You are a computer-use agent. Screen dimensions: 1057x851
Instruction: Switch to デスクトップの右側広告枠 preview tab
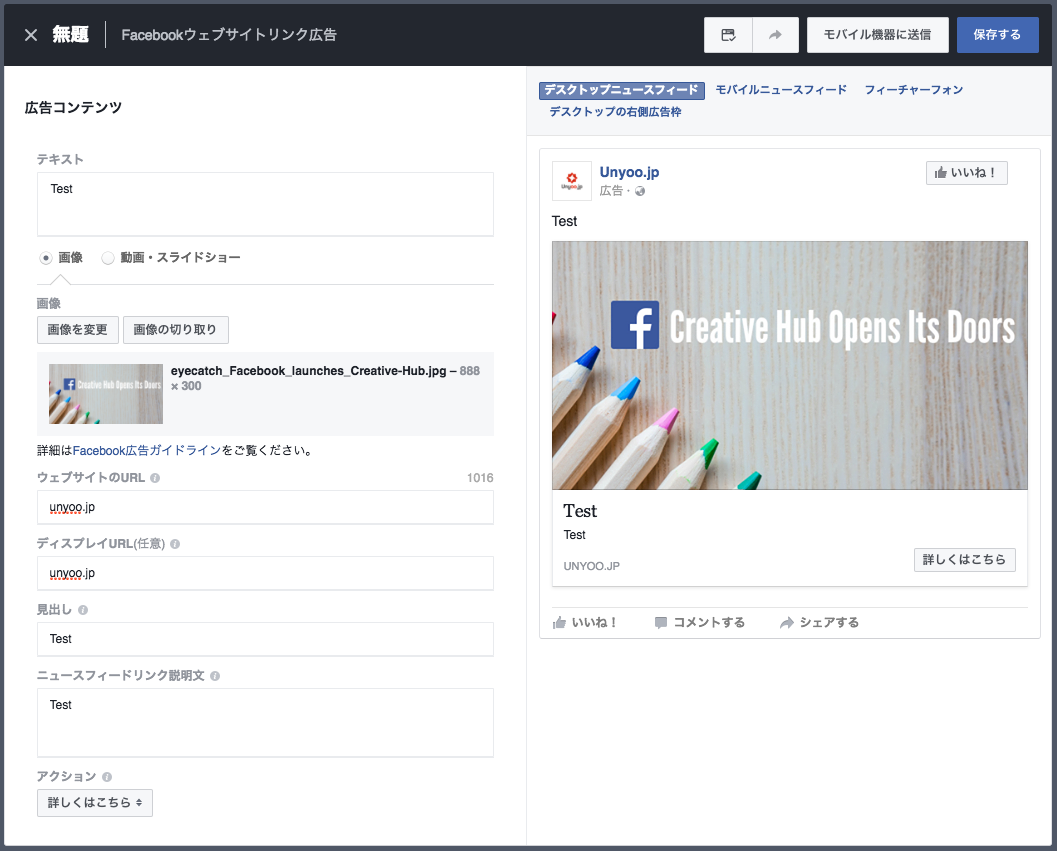(615, 112)
